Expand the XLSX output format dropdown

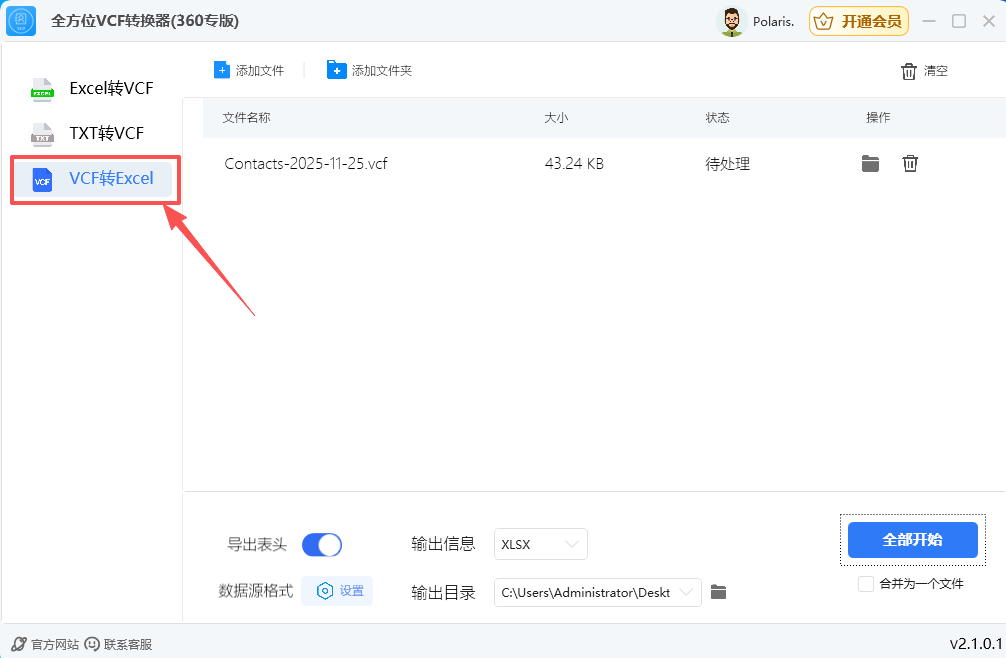coord(541,544)
